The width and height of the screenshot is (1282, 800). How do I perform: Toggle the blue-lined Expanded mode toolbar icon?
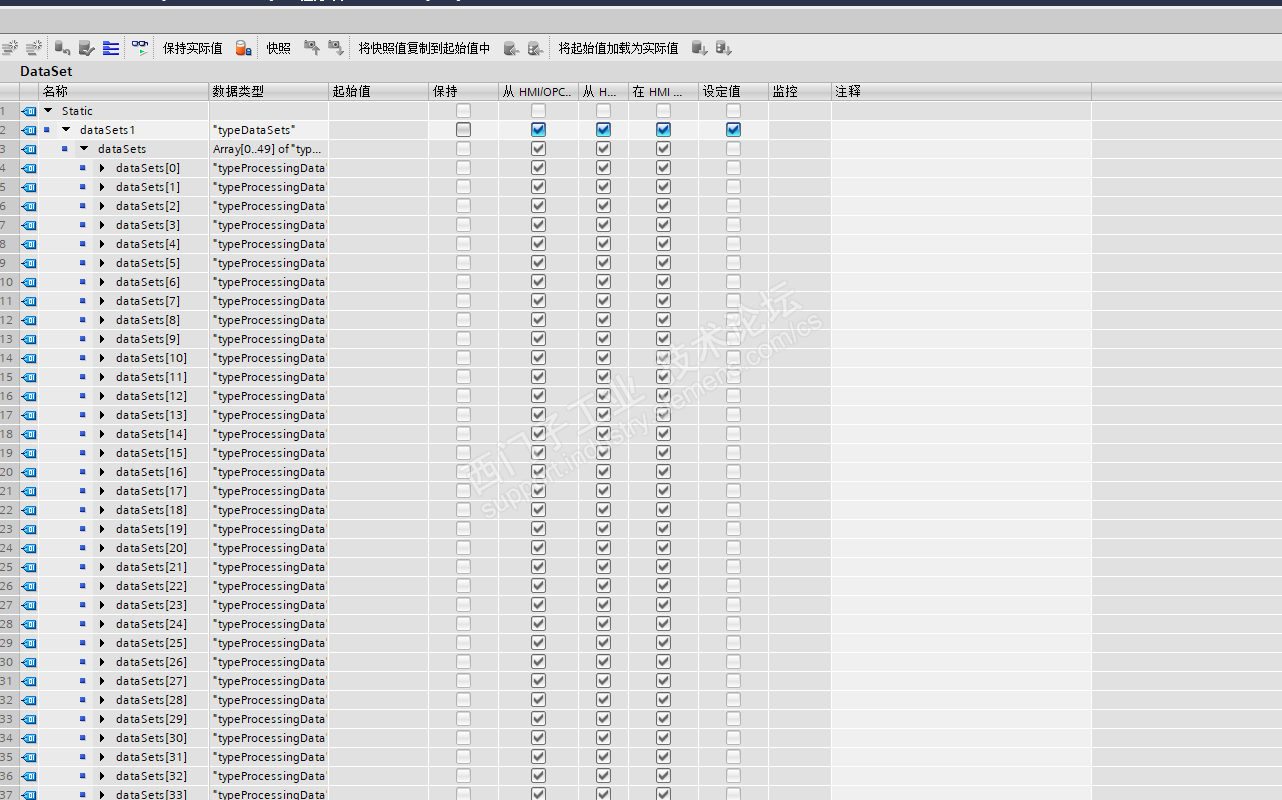[x=111, y=47]
